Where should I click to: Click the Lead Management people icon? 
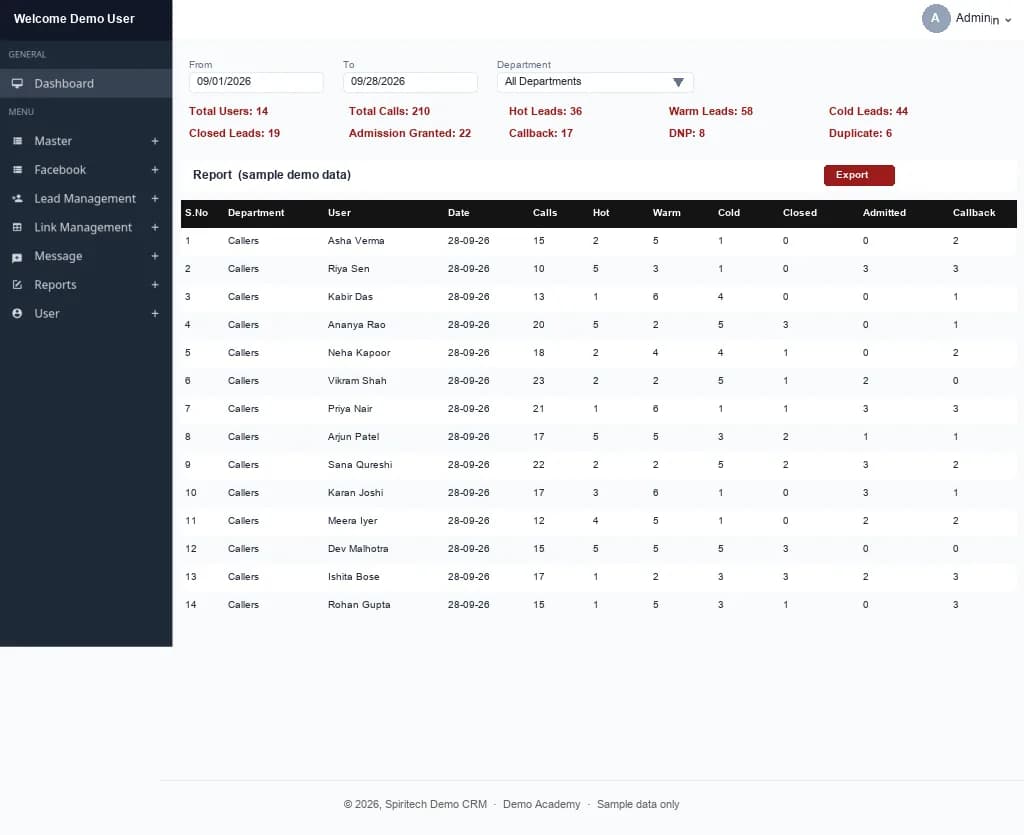[18, 198]
